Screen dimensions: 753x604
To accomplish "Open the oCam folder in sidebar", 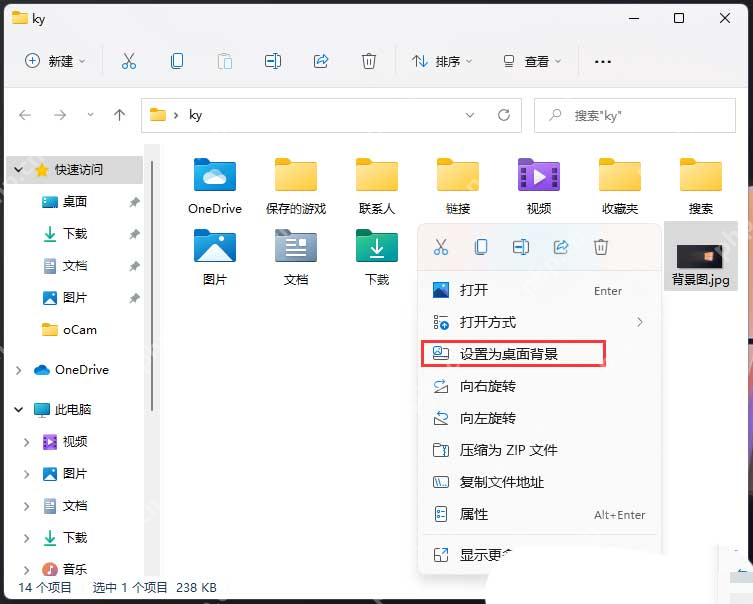I will pyautogui.click(x=69, y=330).
